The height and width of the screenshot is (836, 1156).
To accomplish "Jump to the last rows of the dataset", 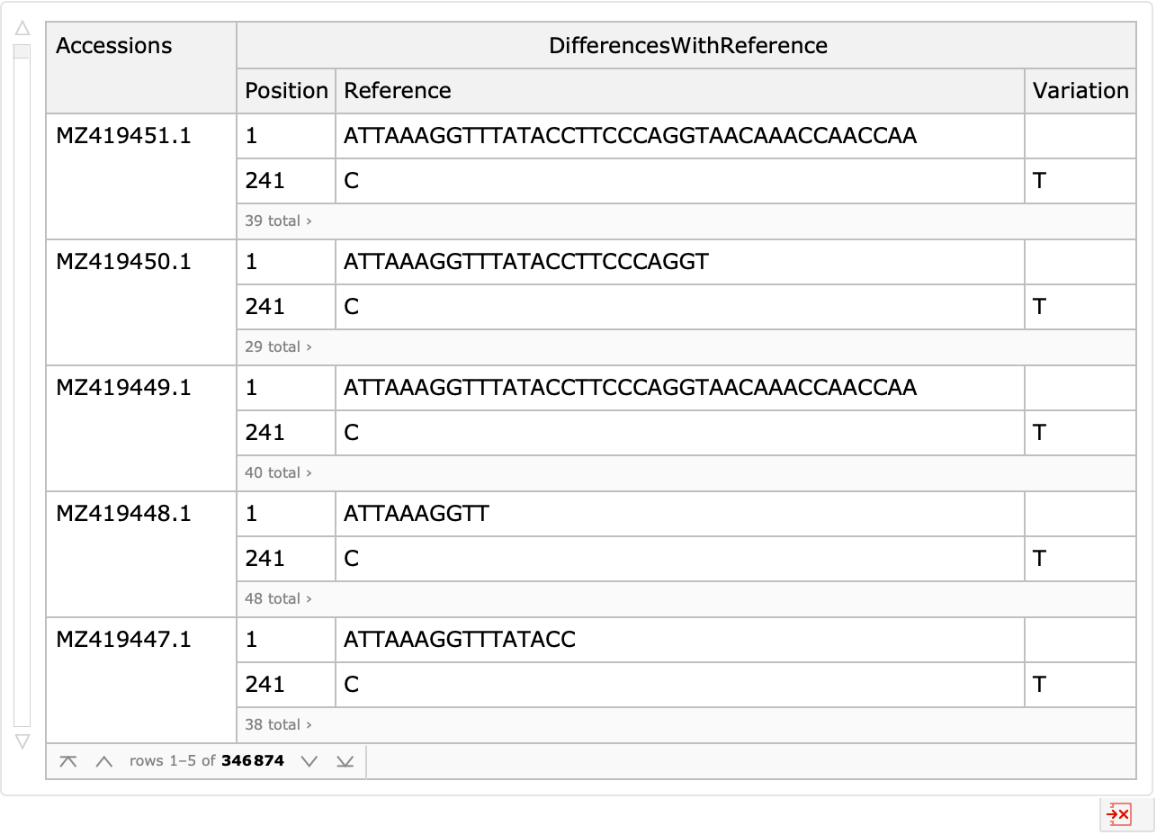I will 345,762.
